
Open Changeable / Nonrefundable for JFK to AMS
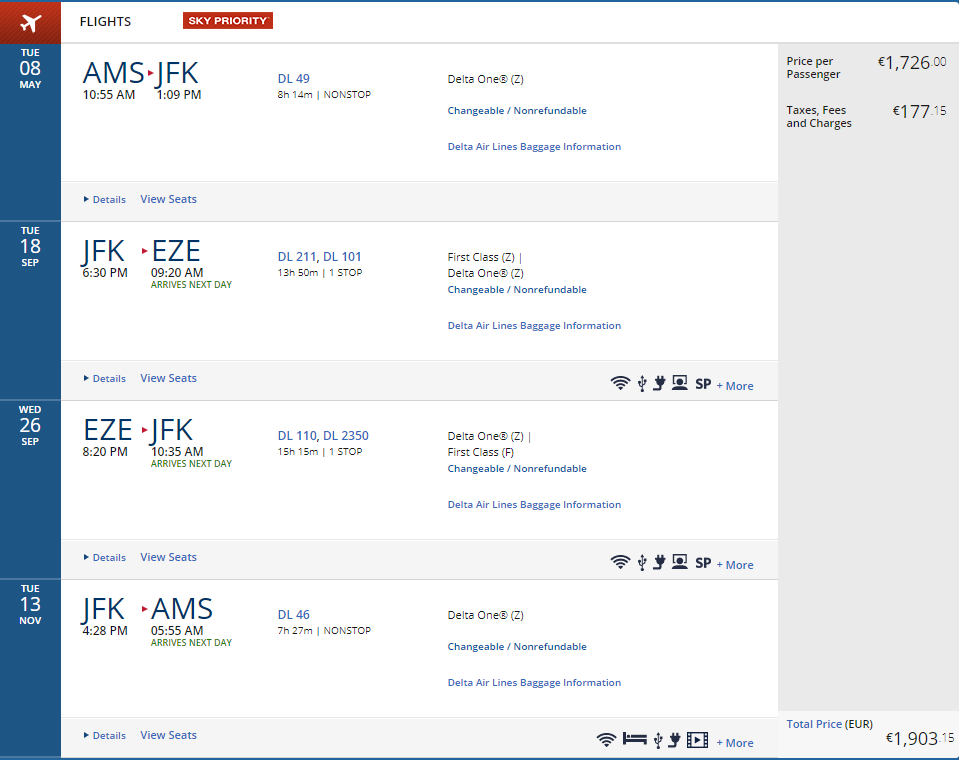(517, 647)
